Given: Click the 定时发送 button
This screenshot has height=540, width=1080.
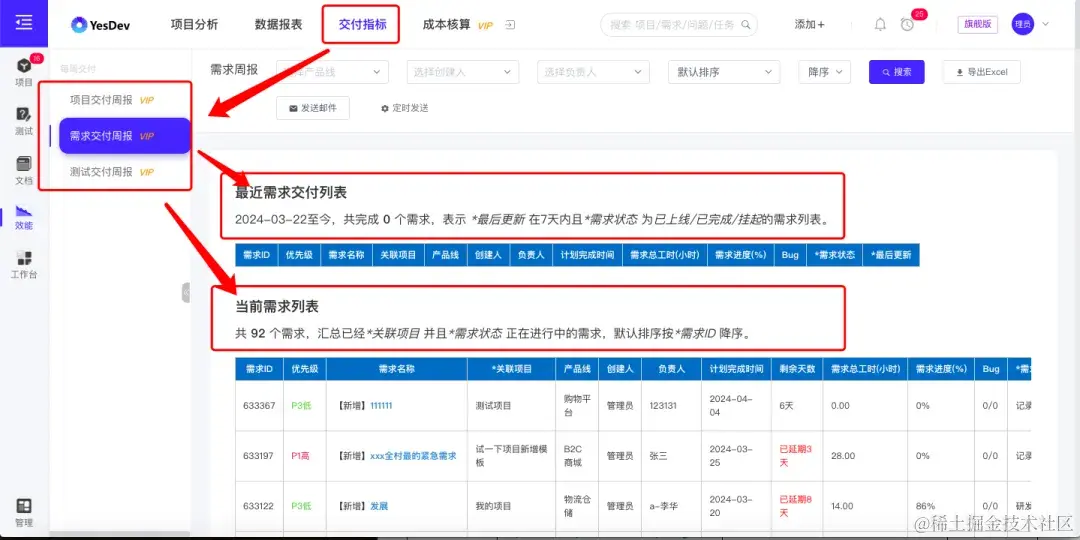Looking at the screenshot, I should (x=404, y=108).
